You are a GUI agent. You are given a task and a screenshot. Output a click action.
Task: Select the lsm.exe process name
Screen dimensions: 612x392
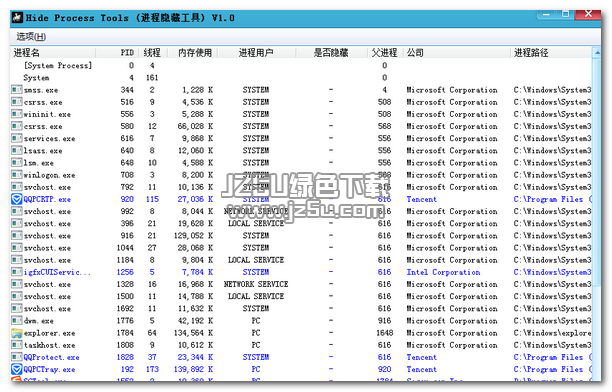coord(39,163)
